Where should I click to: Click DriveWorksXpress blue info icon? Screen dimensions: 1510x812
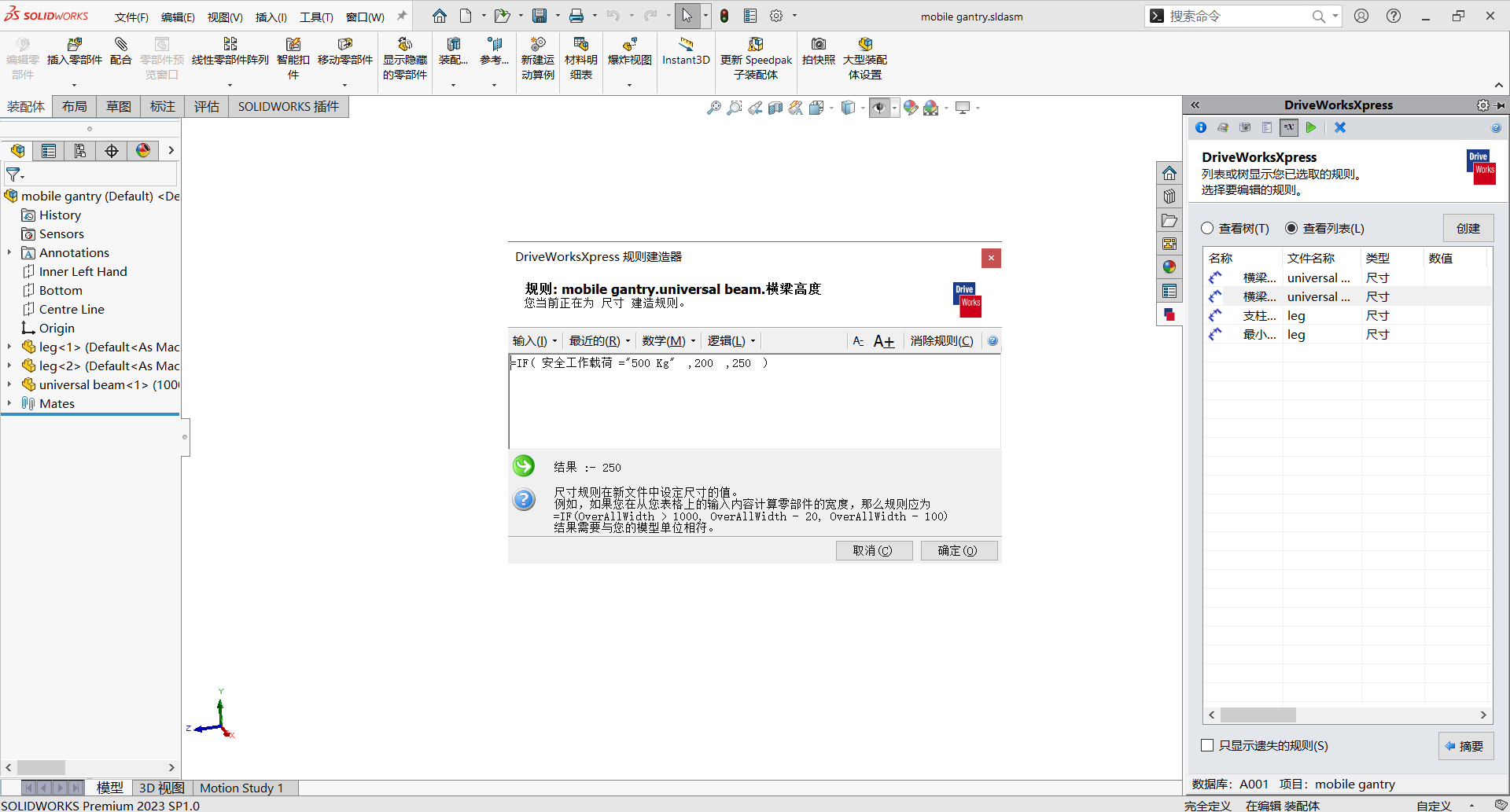[1201, 127]
